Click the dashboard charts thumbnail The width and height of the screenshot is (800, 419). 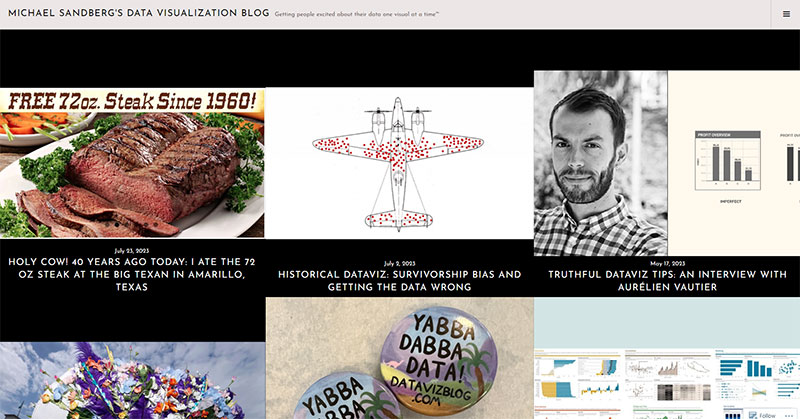667,358
